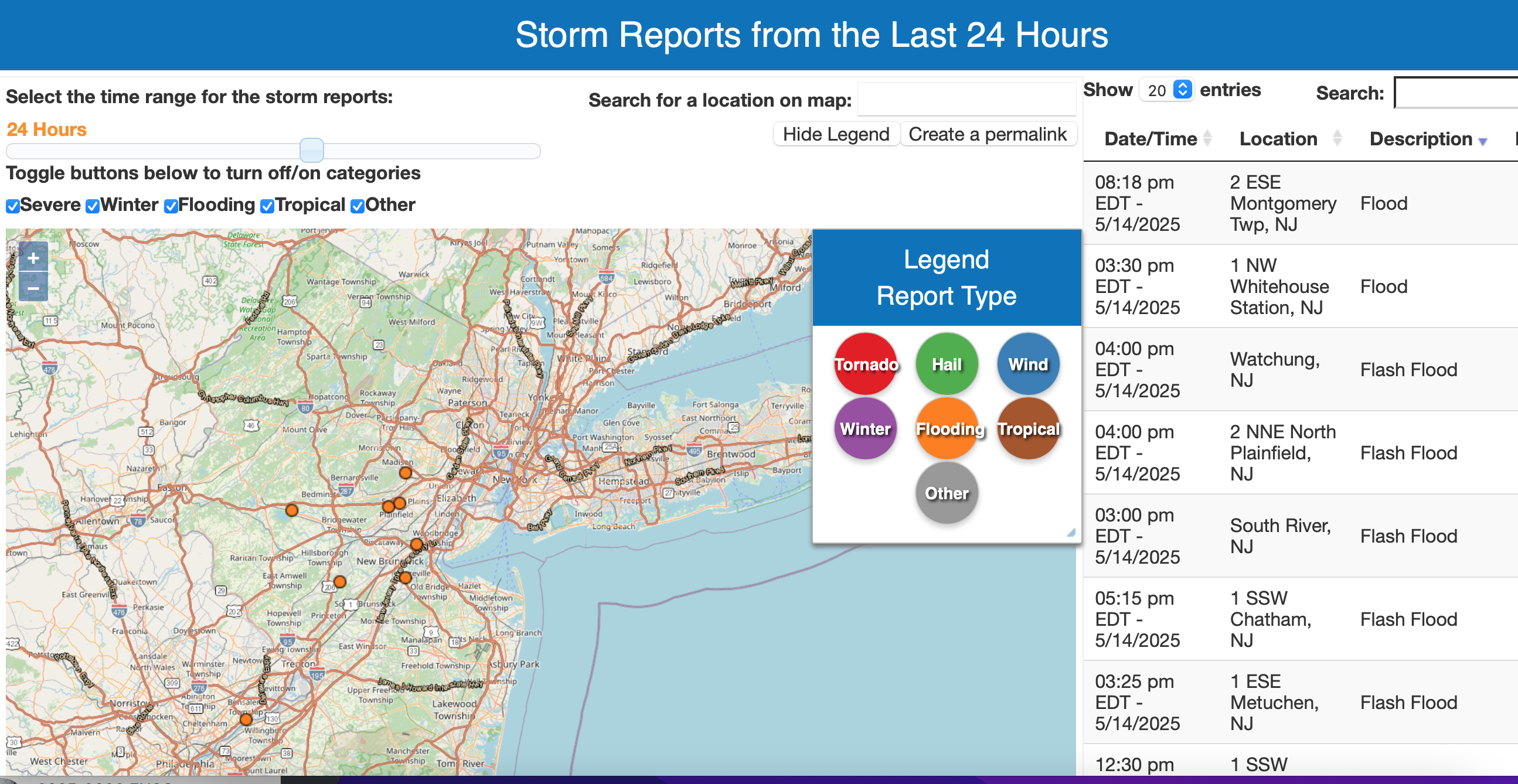Click the time range slider track

tap(273, 151)
